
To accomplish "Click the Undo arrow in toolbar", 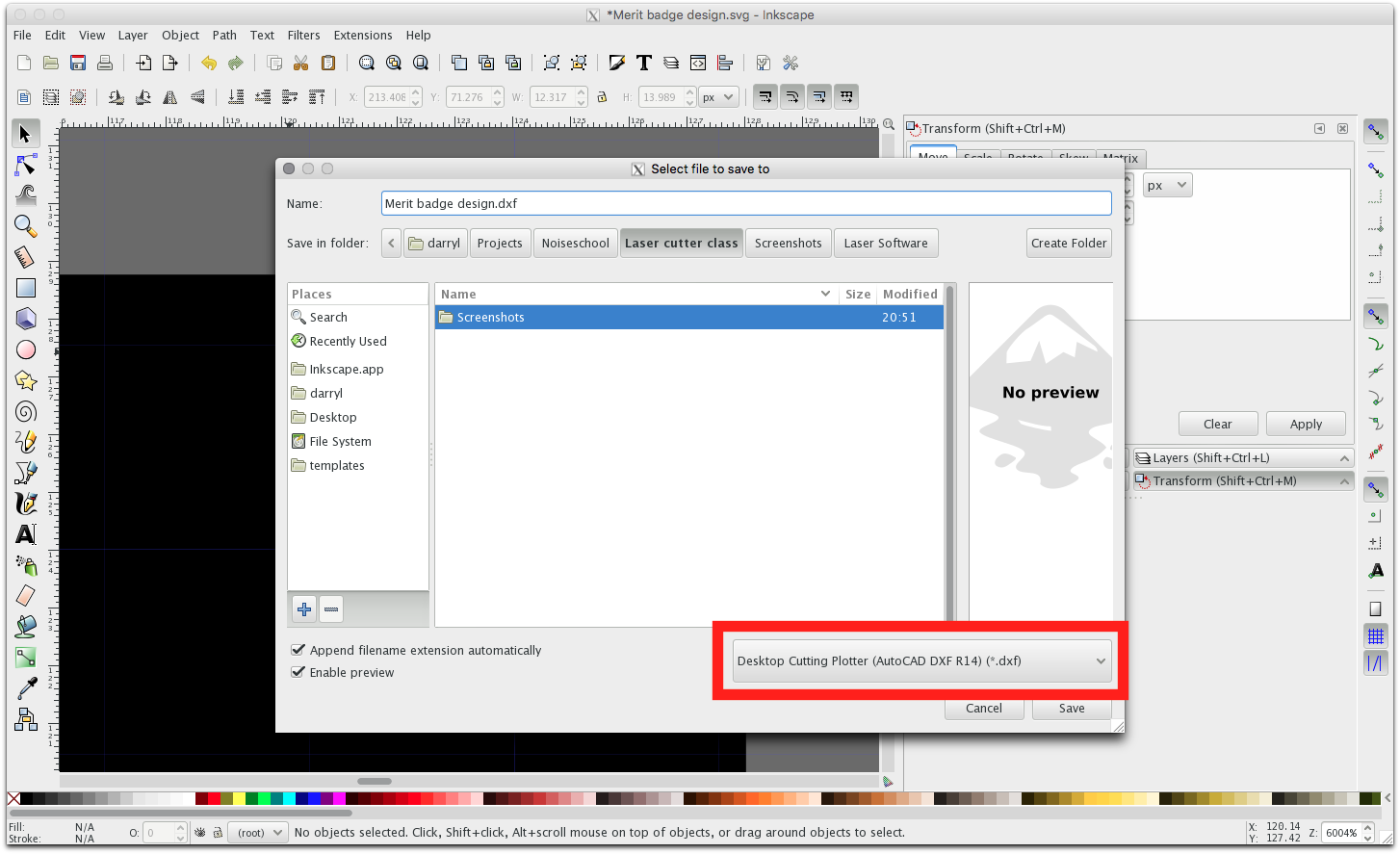I will pos(209,64).
